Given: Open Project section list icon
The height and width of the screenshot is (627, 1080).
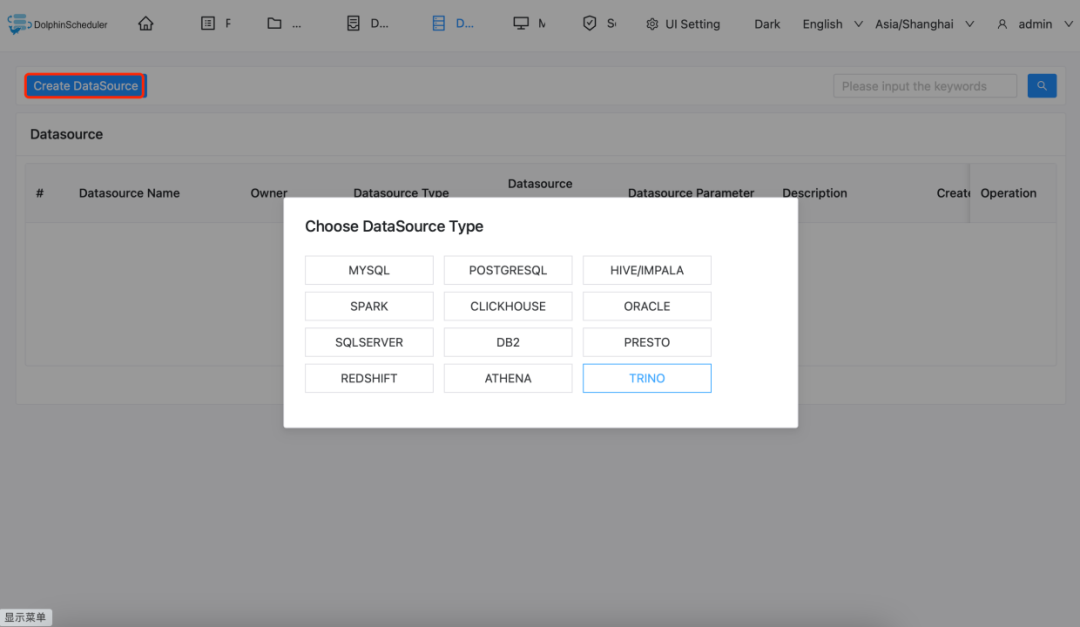Looking at the screenshot, I should [208, 24].
